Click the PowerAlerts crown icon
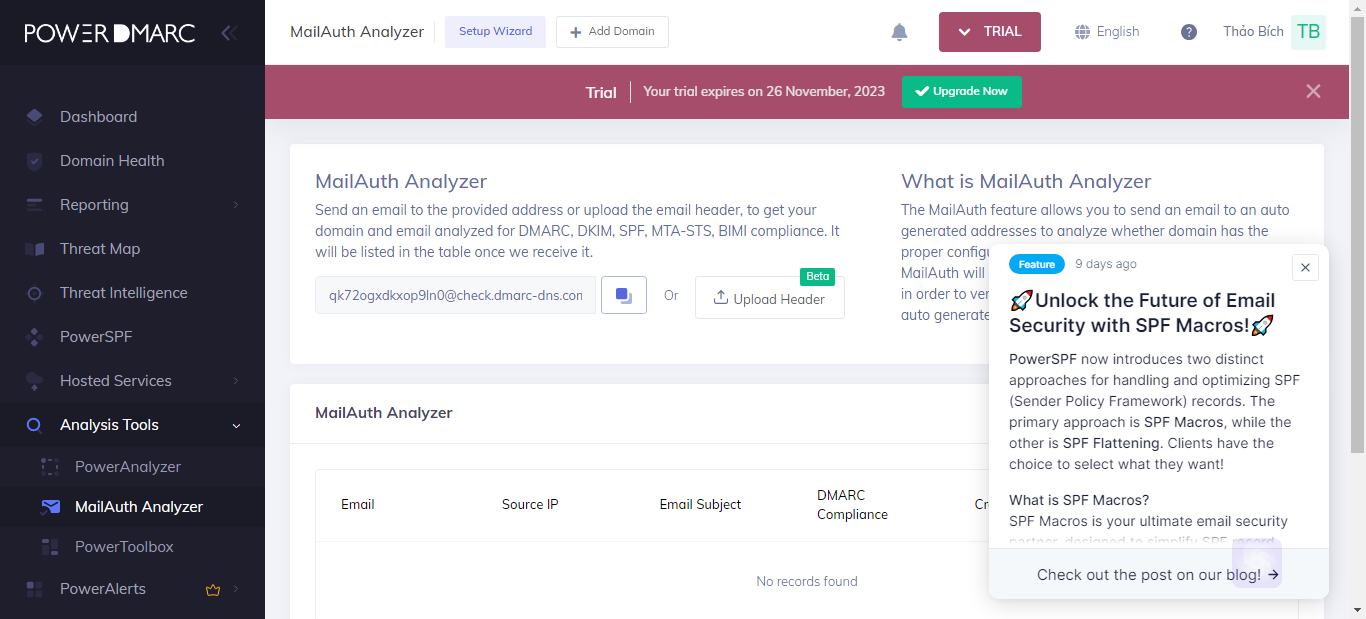This screenshot has height=619, width=1366. coord(212,590)
